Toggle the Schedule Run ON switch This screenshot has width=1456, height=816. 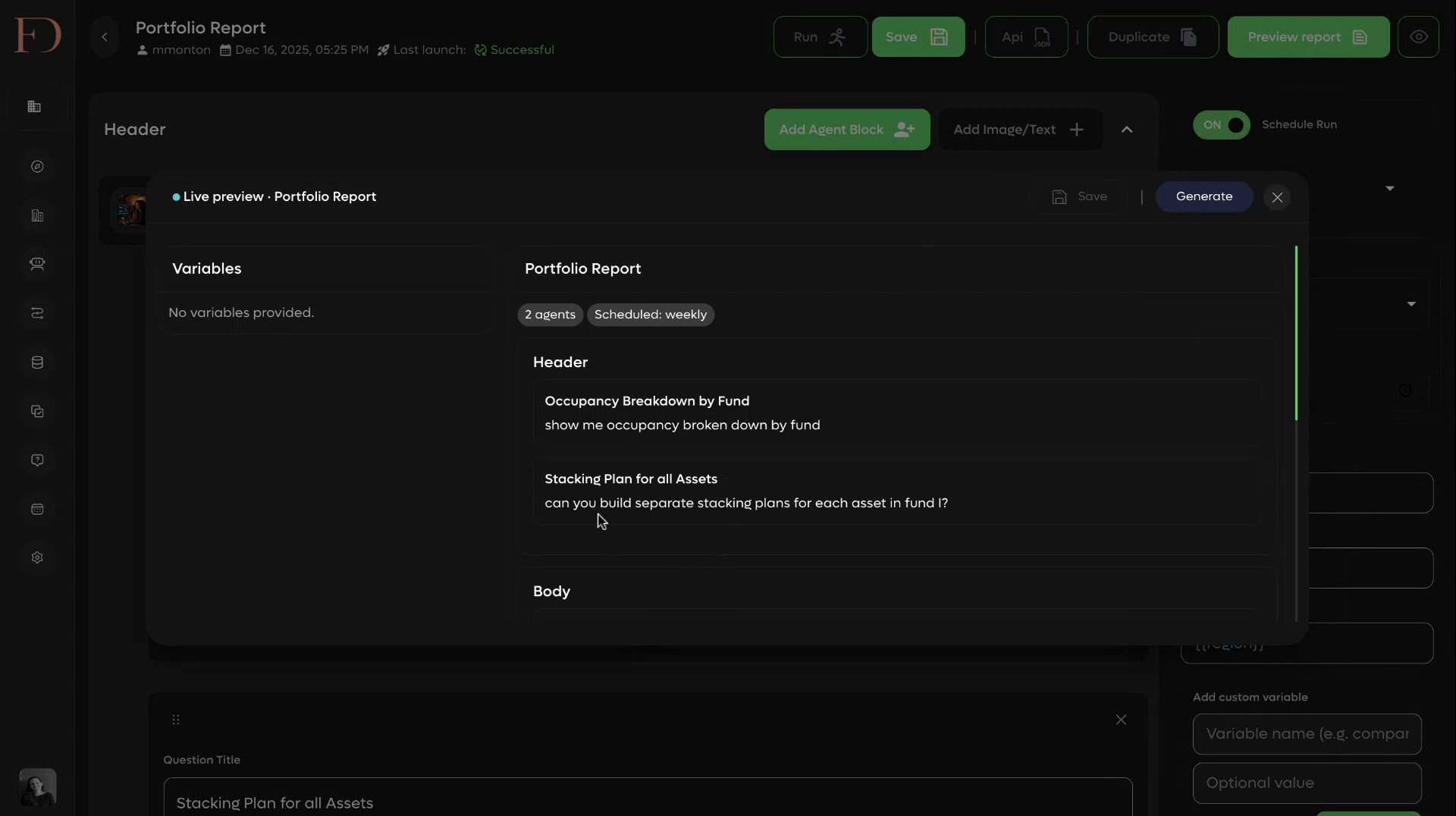click(x=1221, y=125)
